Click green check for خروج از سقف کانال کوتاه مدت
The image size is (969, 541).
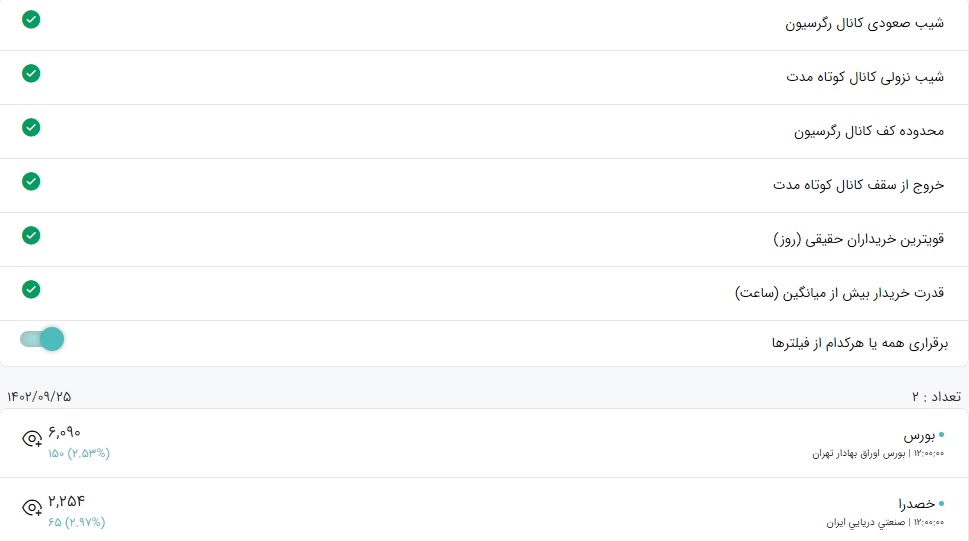[x=31, y=181]
